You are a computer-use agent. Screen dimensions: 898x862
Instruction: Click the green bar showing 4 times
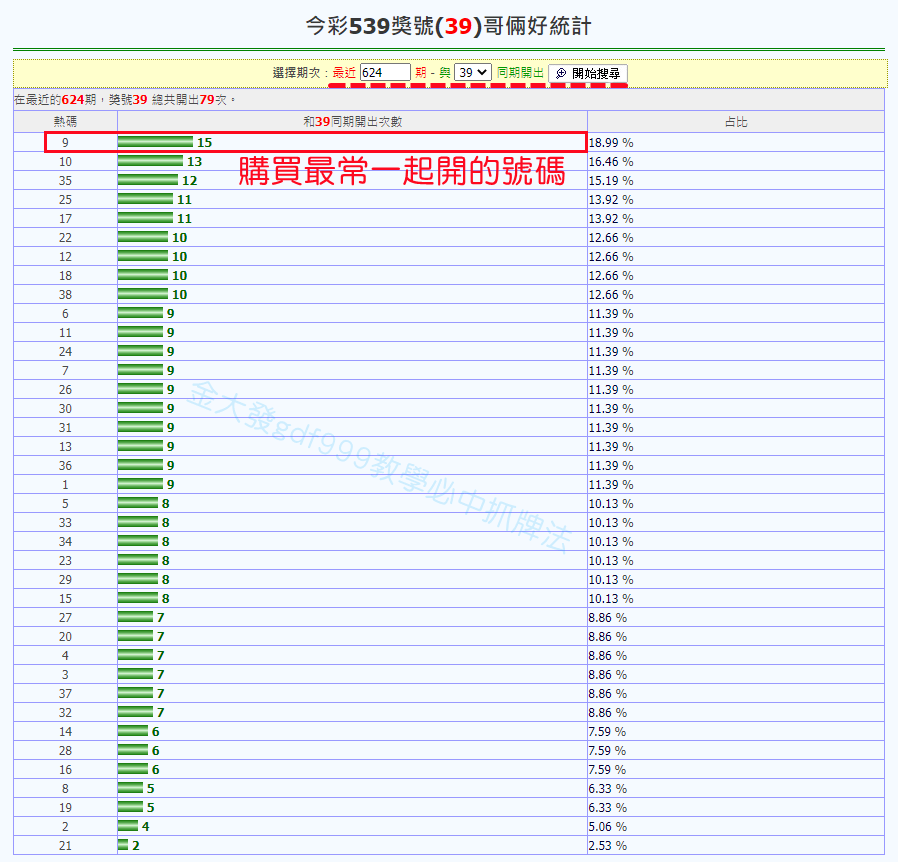coord(127,826)
